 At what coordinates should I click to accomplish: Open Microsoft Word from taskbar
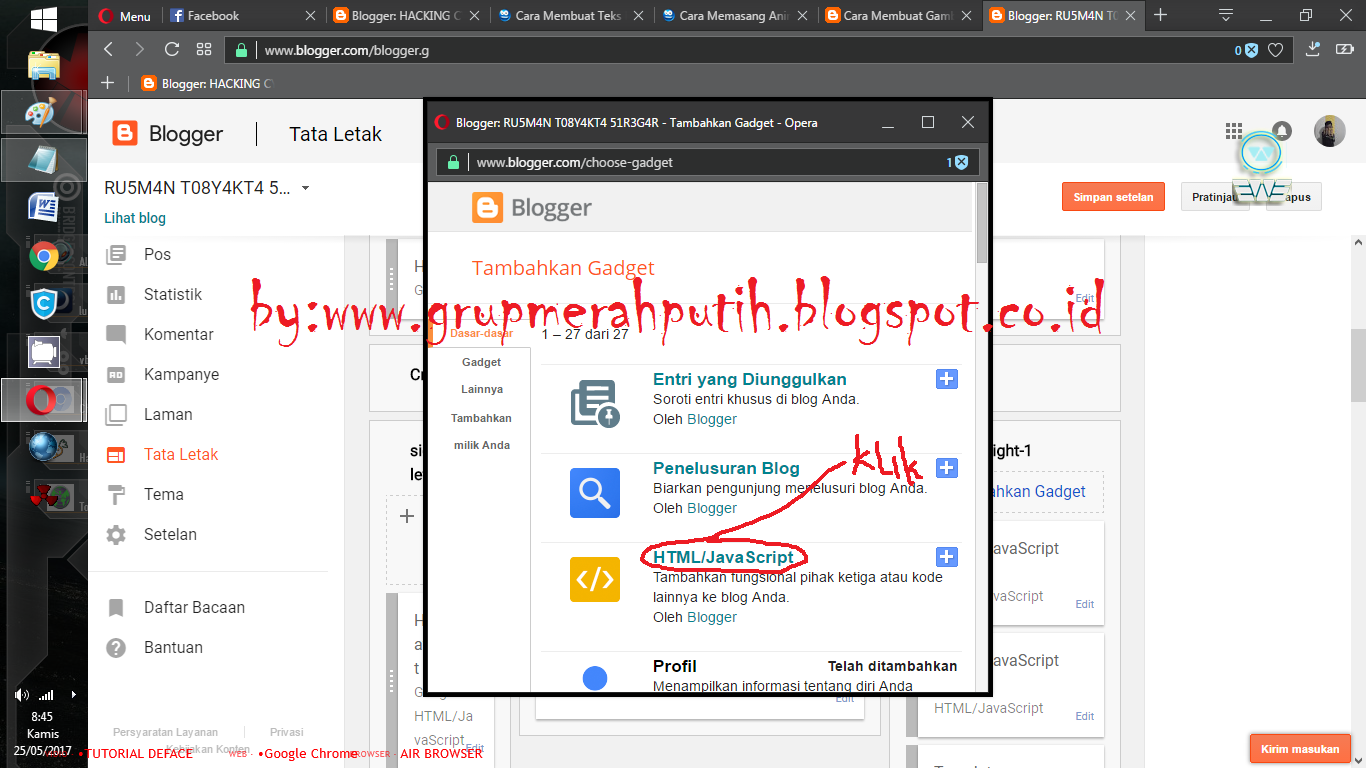tap(43, 207)
